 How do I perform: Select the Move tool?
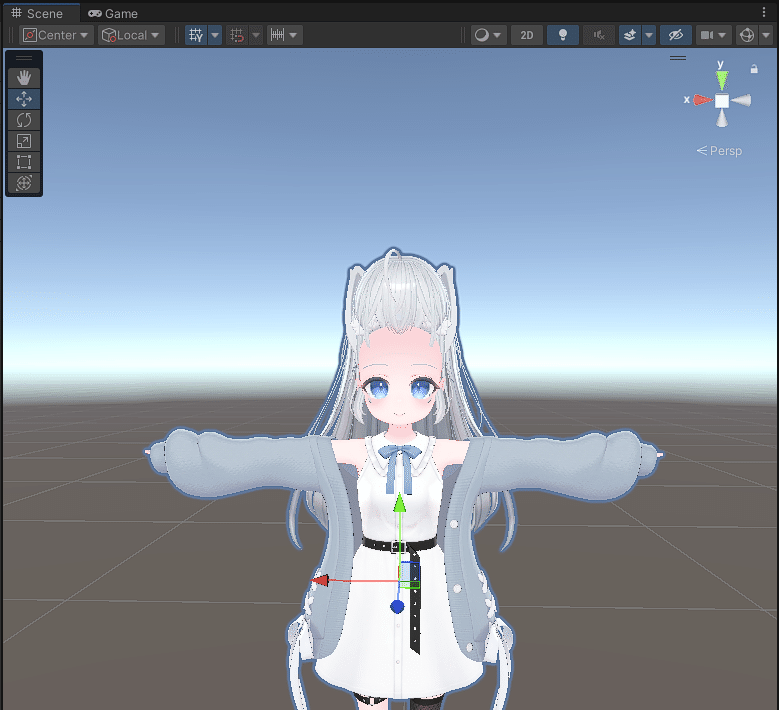click(24, 99)
